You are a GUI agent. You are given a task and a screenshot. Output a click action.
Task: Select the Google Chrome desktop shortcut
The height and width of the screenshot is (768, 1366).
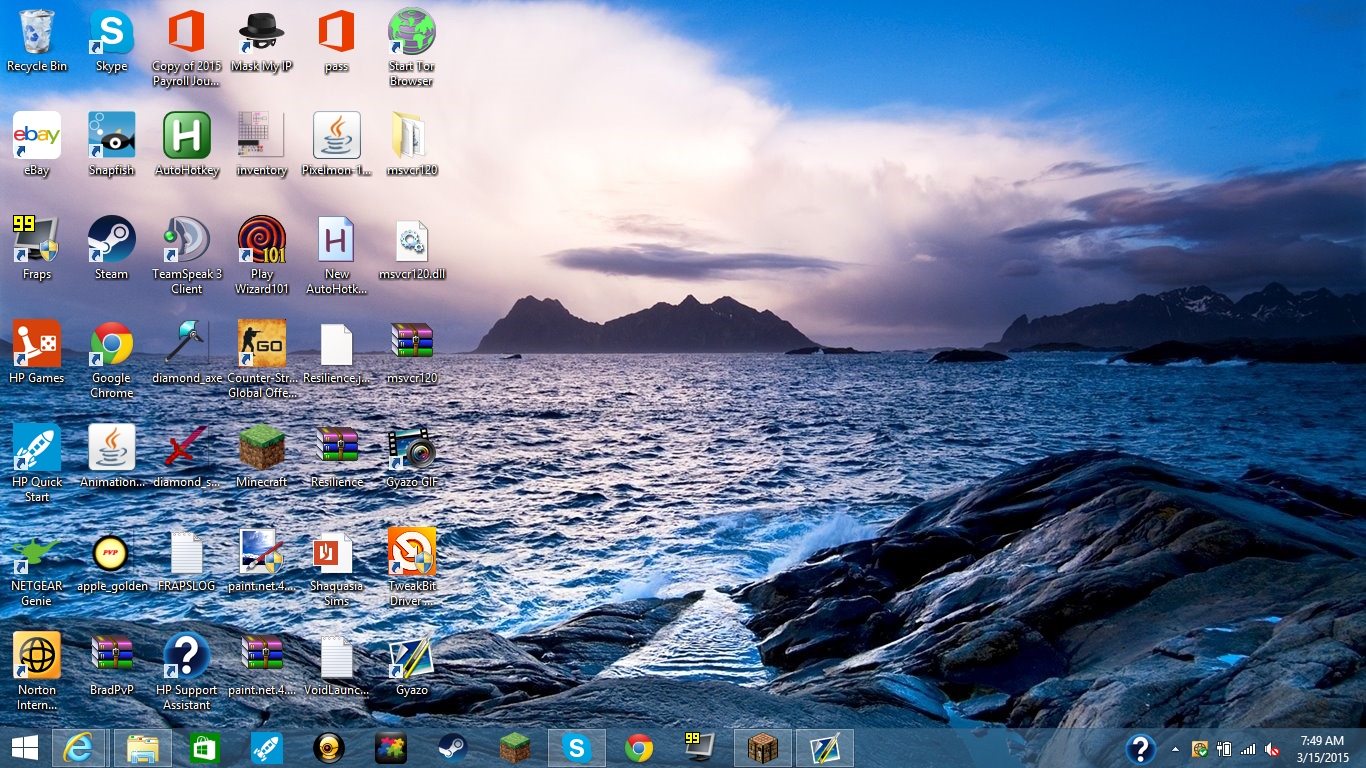point(112,359)
